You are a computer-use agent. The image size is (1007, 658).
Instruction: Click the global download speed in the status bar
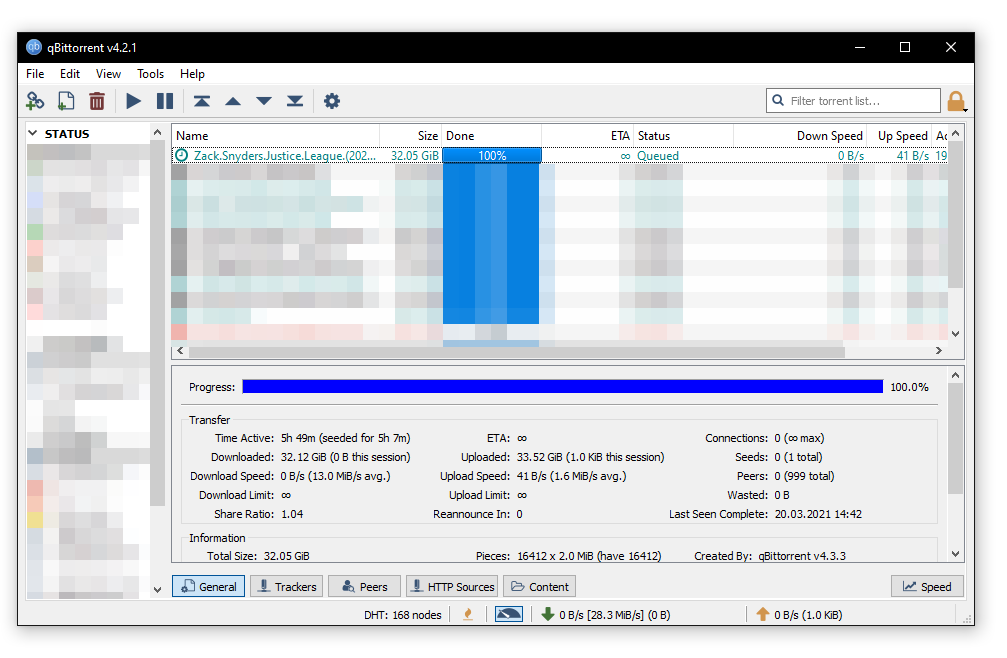pyautogui.click(x=605, y=615)
